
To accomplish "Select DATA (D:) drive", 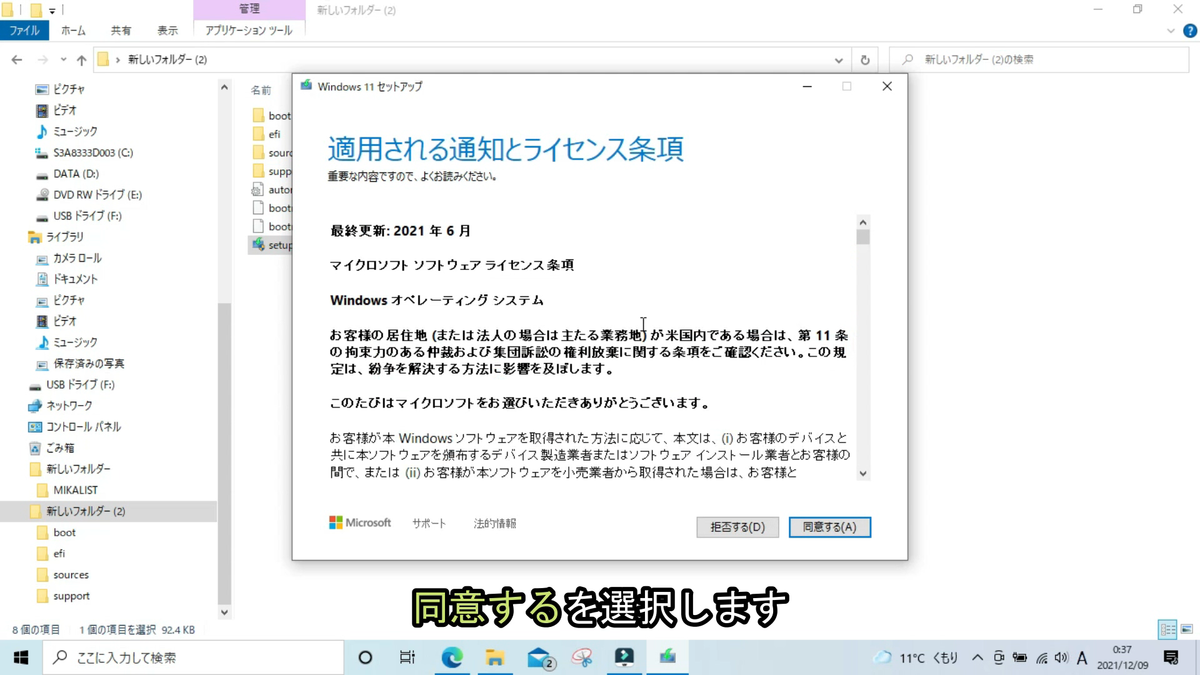I will click(x=76, y=174).
